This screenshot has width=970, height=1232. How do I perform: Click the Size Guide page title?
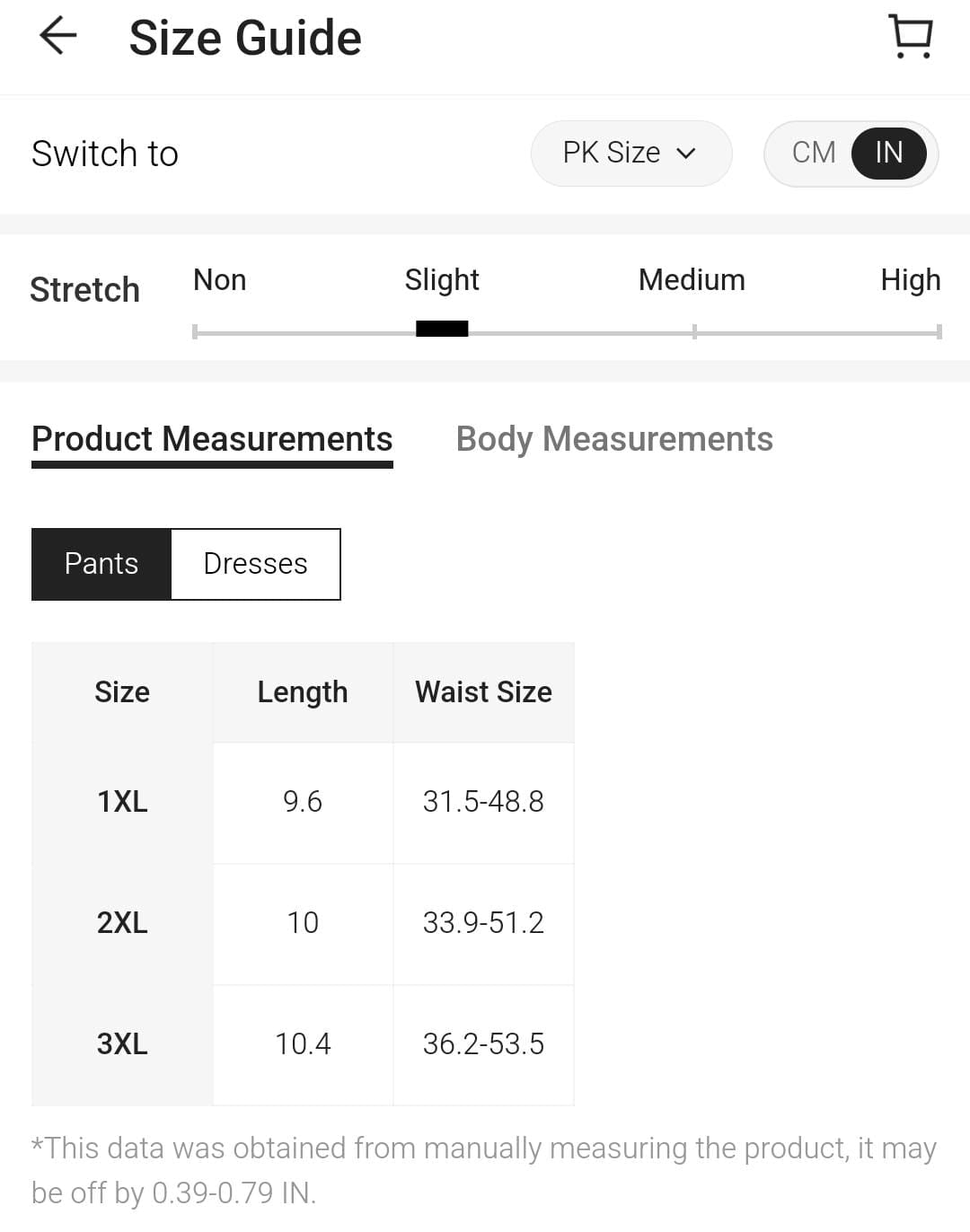[245, 38]
